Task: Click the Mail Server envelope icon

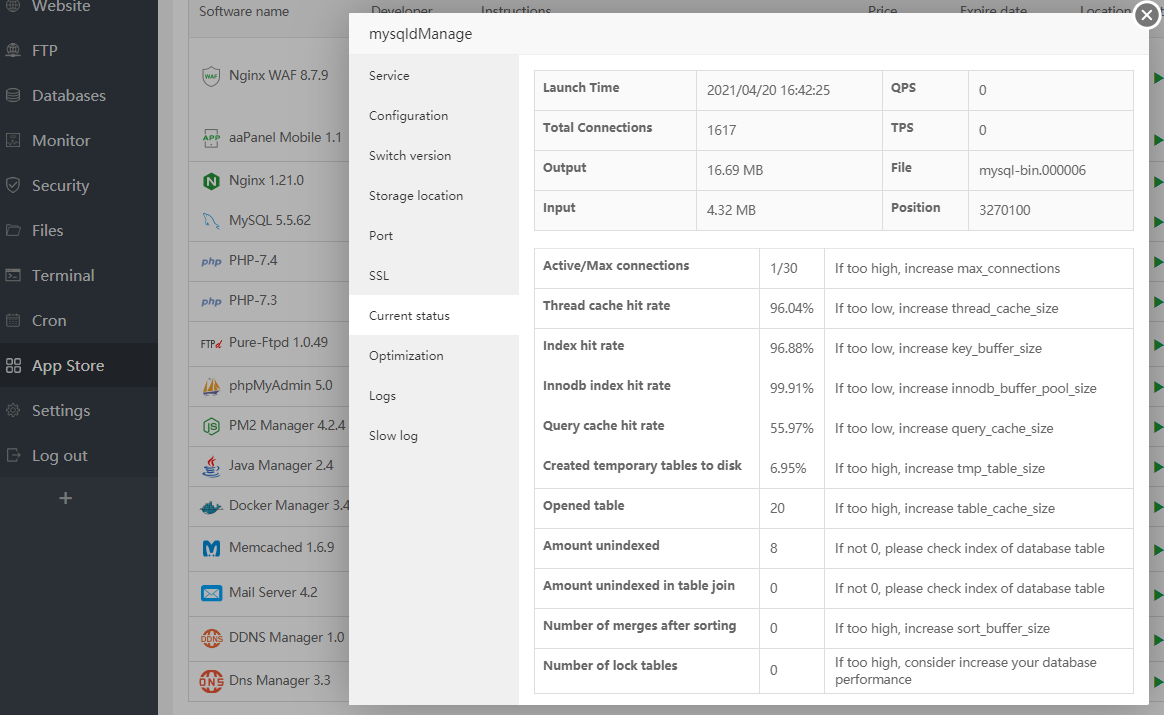Action: (211, 593)
